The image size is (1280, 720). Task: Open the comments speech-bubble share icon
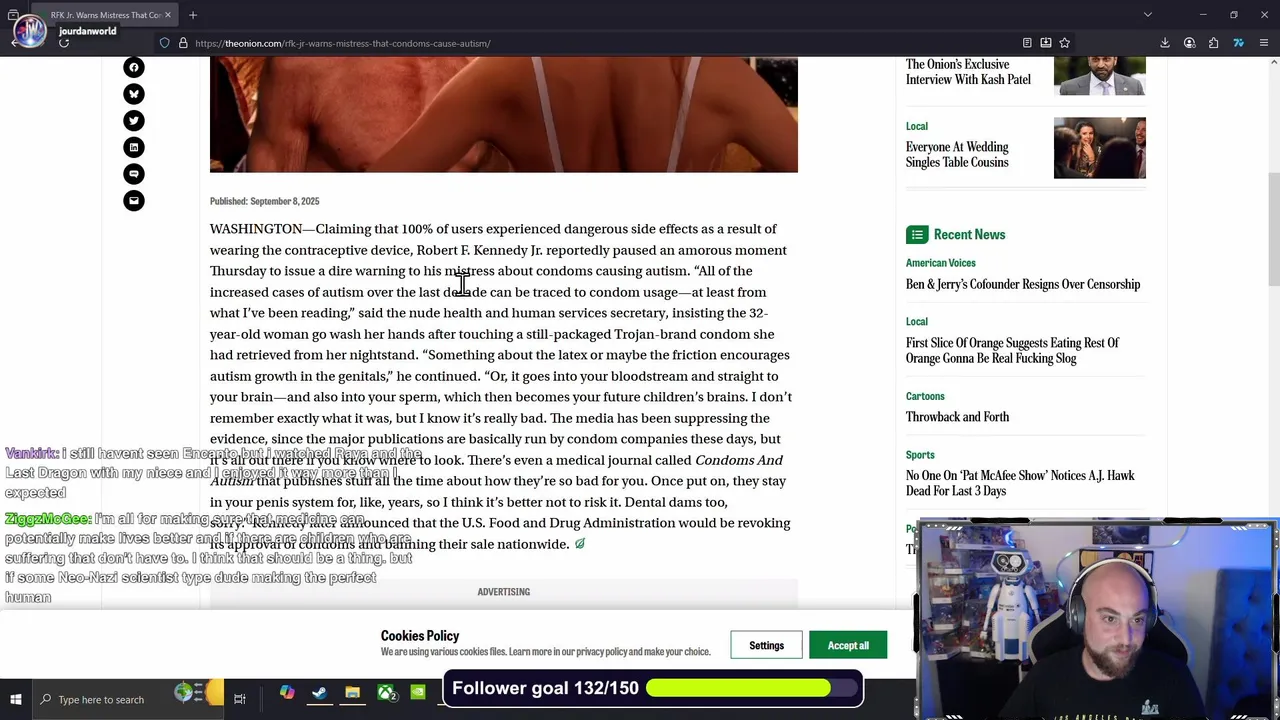click(x=133, y=174)
